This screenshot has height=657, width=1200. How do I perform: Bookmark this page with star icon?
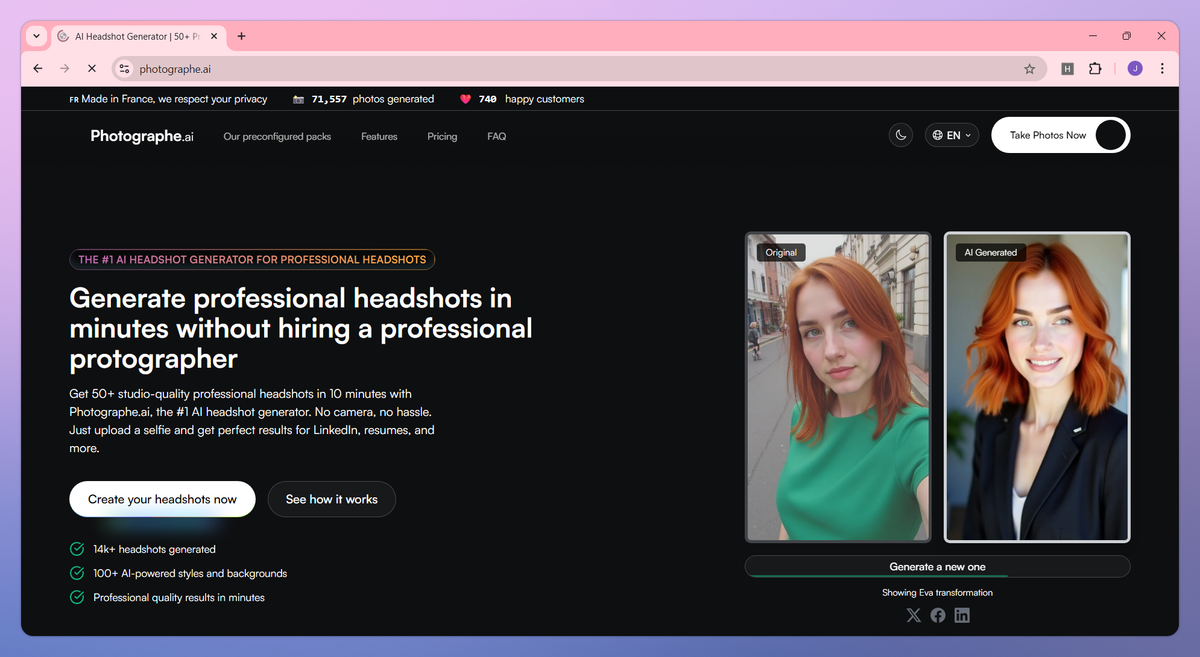[1029, 69]
